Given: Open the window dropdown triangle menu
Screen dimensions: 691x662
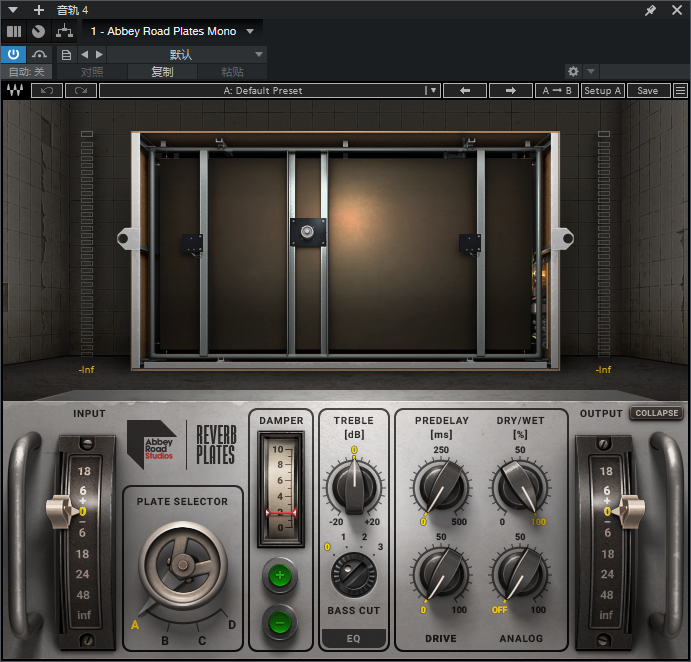Looking at the screenshot, I should [x=13, y=10].
